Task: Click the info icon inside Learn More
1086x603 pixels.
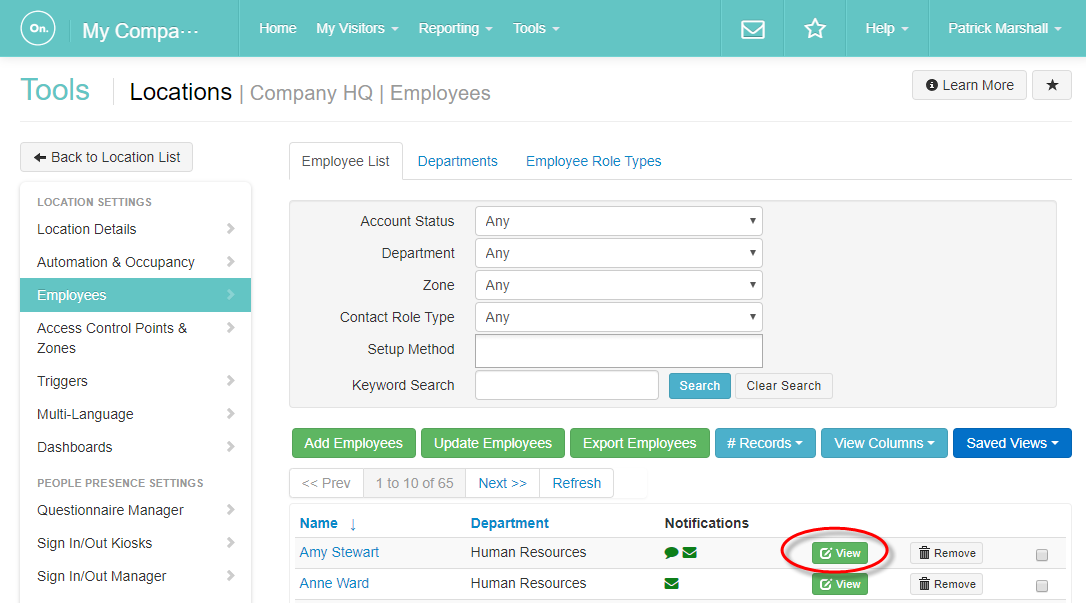Action: 933,85
